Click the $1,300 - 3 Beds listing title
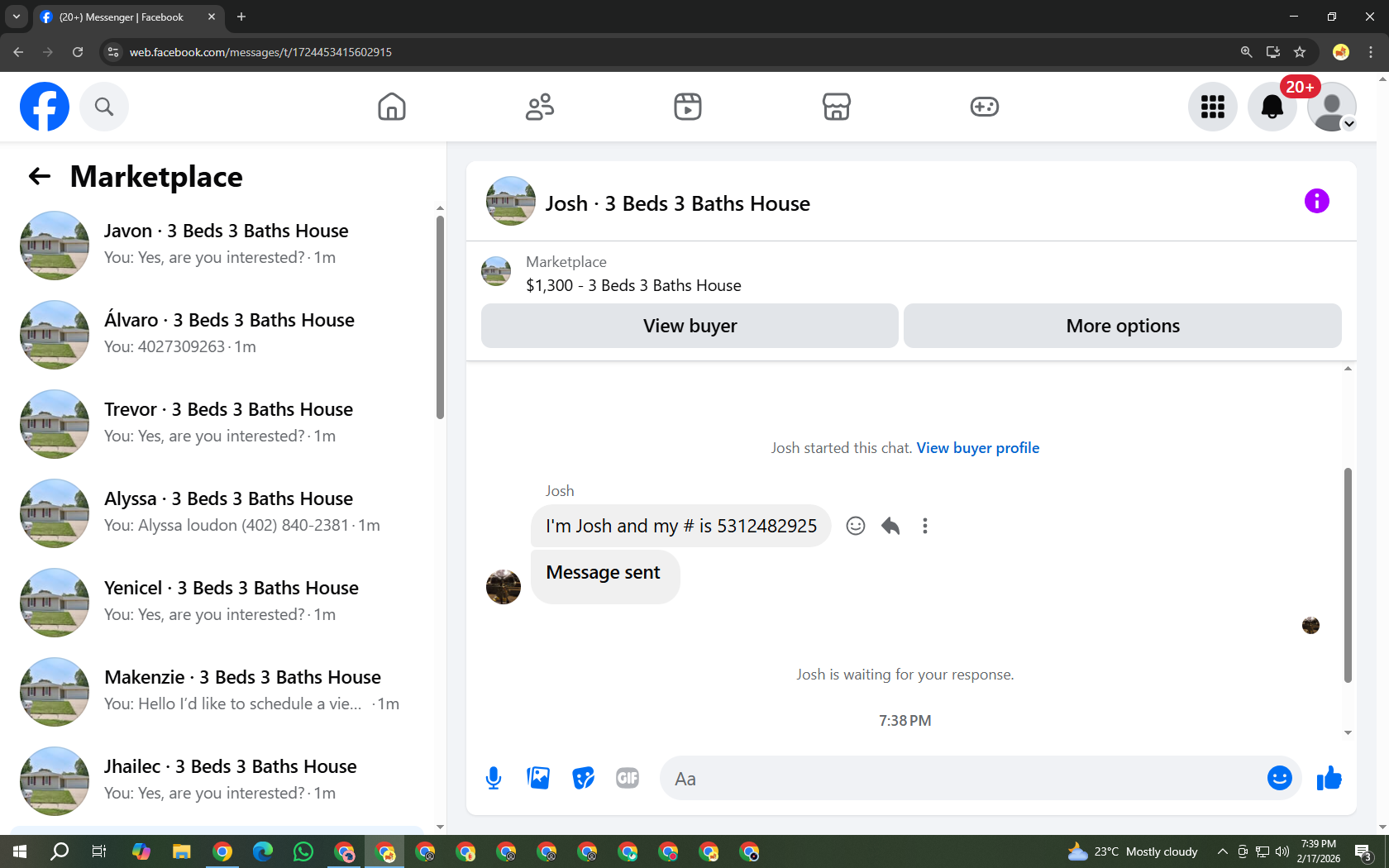1389x868 pixels. [x=633, y=285]
